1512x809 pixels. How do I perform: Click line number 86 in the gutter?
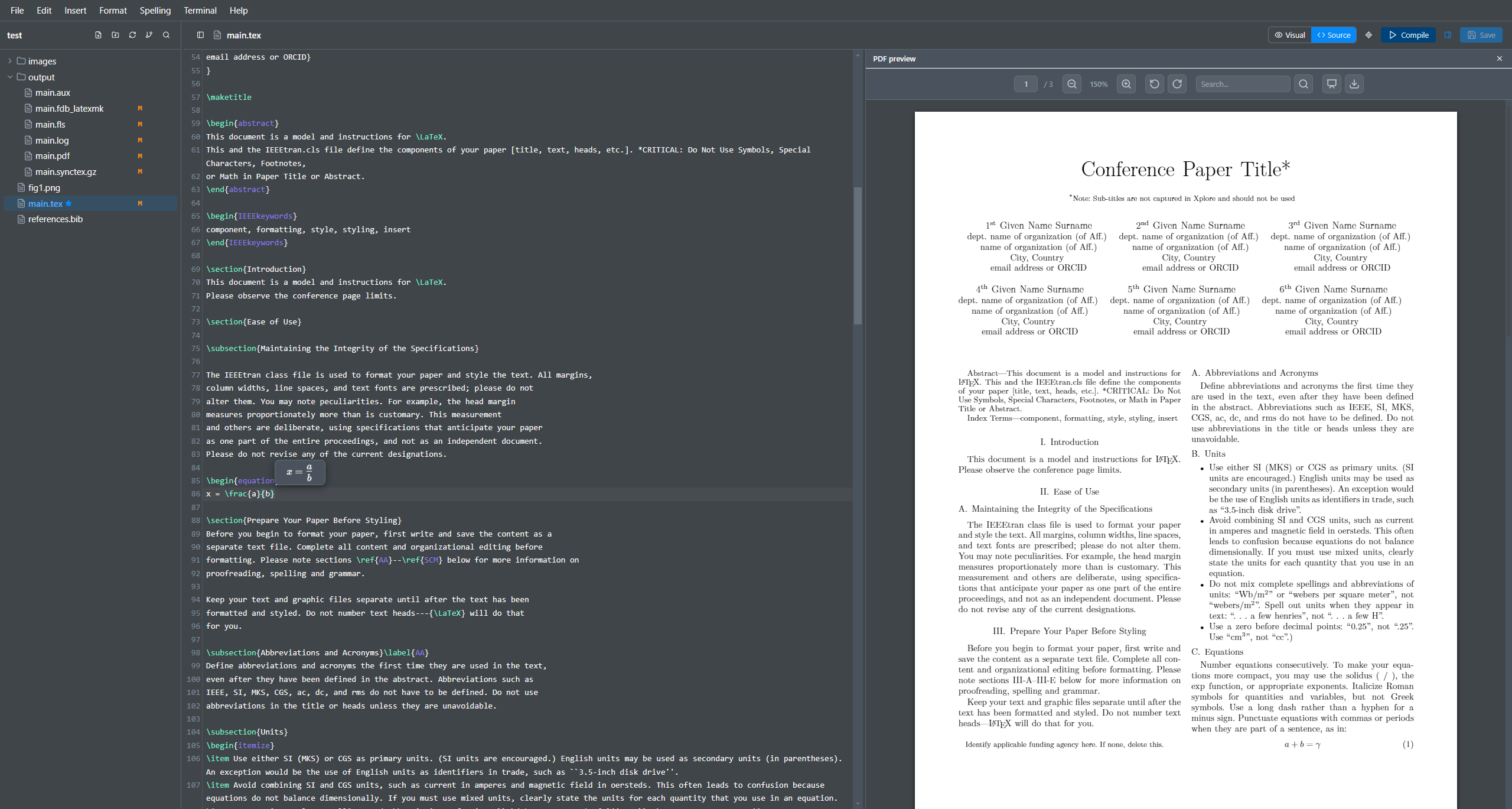pos(195,494)
